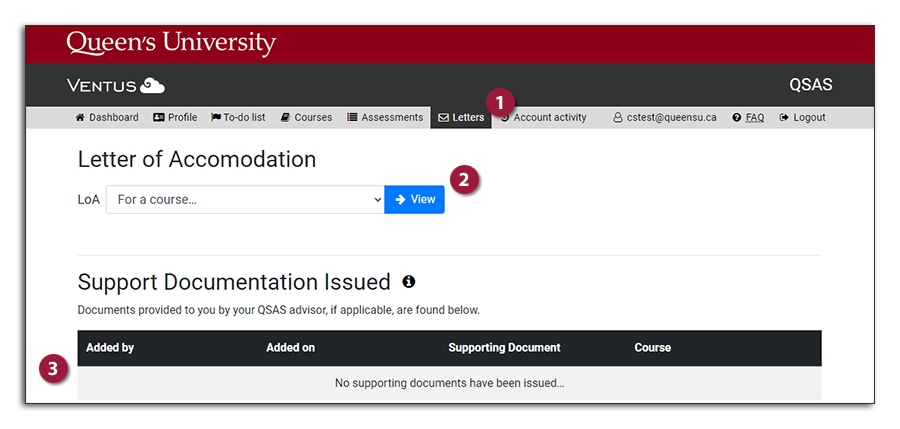Open the 'For a course…' dropdown
900x429 pixels.
pos(245,200)
